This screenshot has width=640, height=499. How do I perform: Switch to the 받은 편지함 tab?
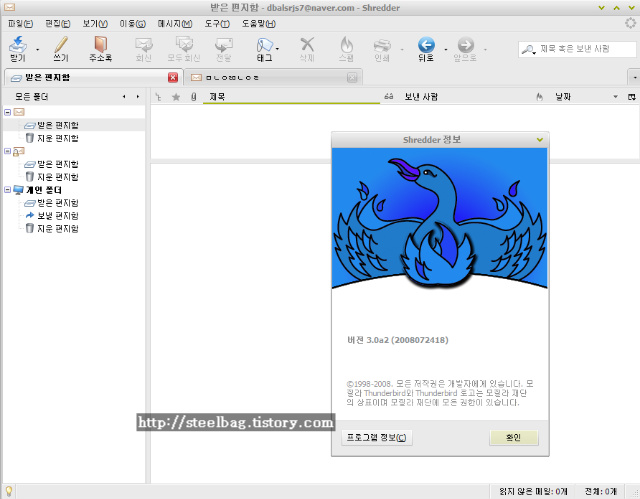[92, 77]
